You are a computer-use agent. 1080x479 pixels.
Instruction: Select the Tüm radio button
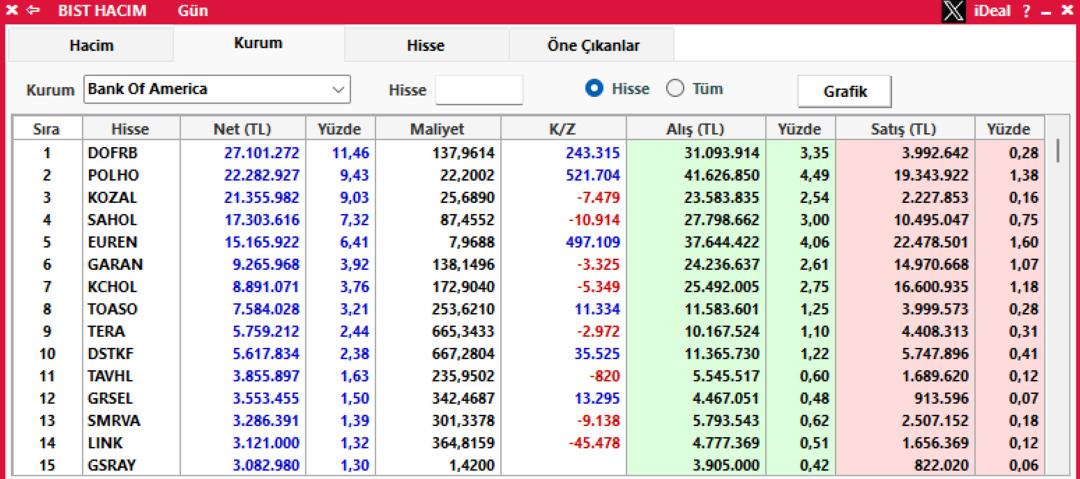674,89
